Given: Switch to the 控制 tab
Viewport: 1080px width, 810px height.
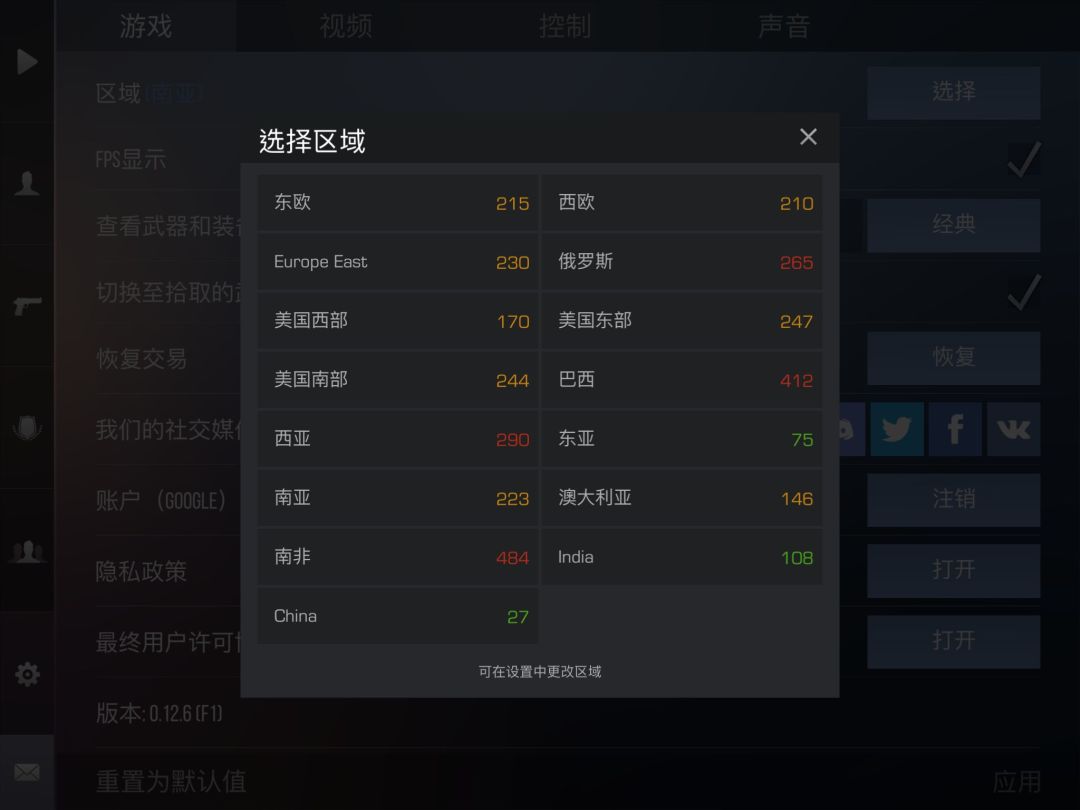Looking at the screenshot, I should 565,26.
